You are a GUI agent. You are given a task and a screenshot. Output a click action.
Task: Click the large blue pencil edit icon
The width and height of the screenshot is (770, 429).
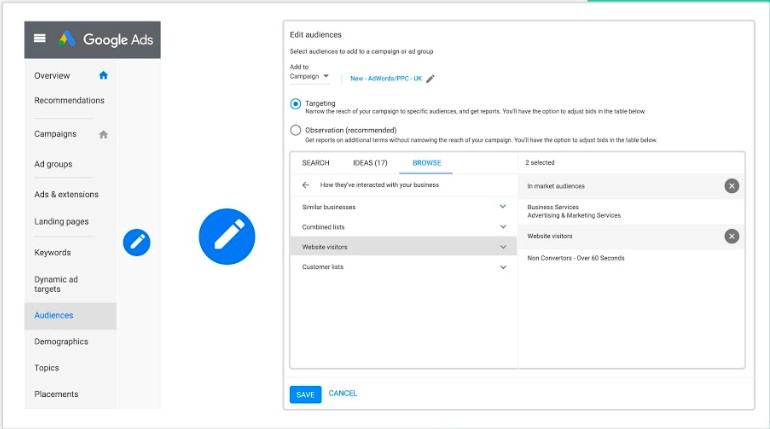point(227,237)
